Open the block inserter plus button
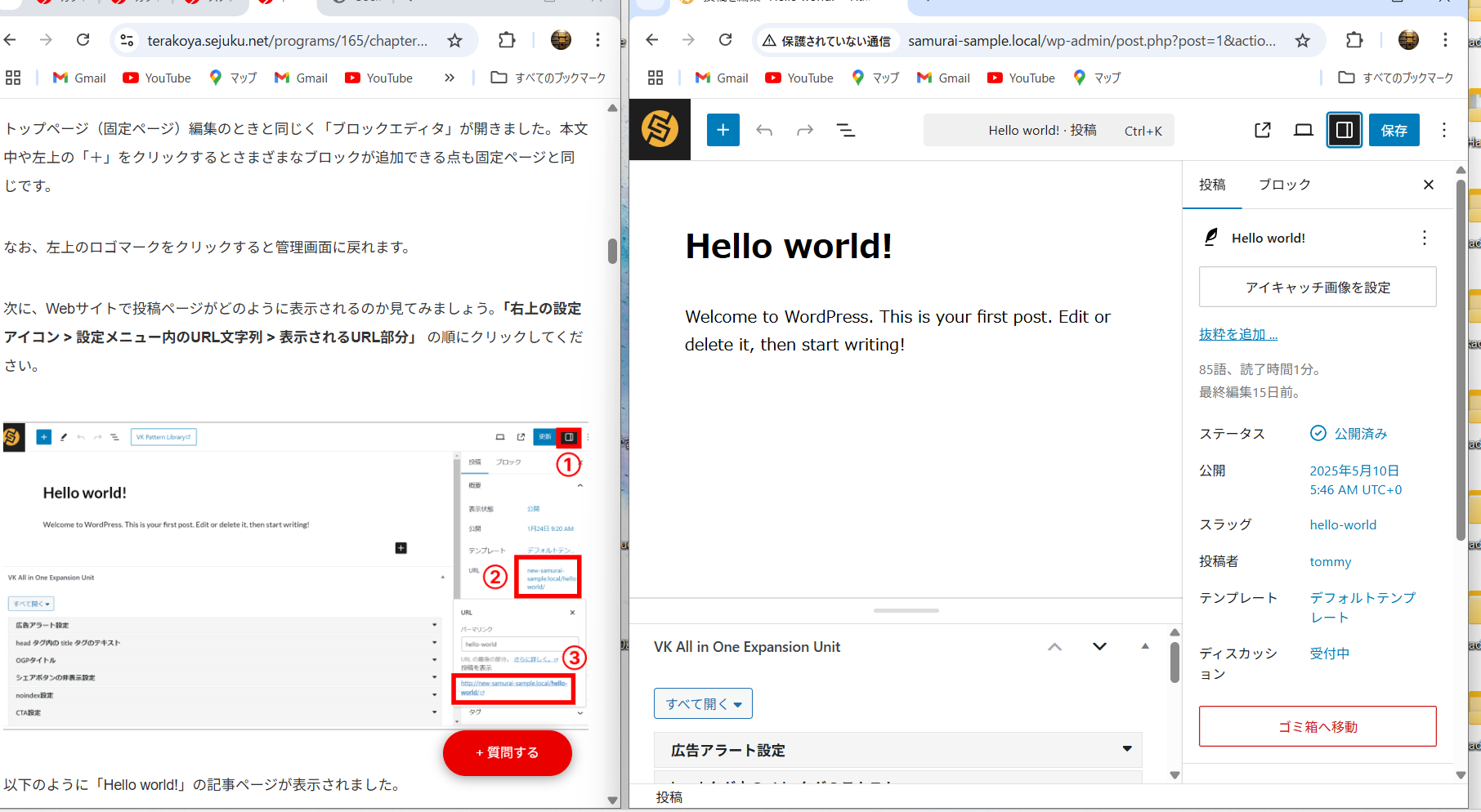This screenshot has width=1481, height=812. 723,130
